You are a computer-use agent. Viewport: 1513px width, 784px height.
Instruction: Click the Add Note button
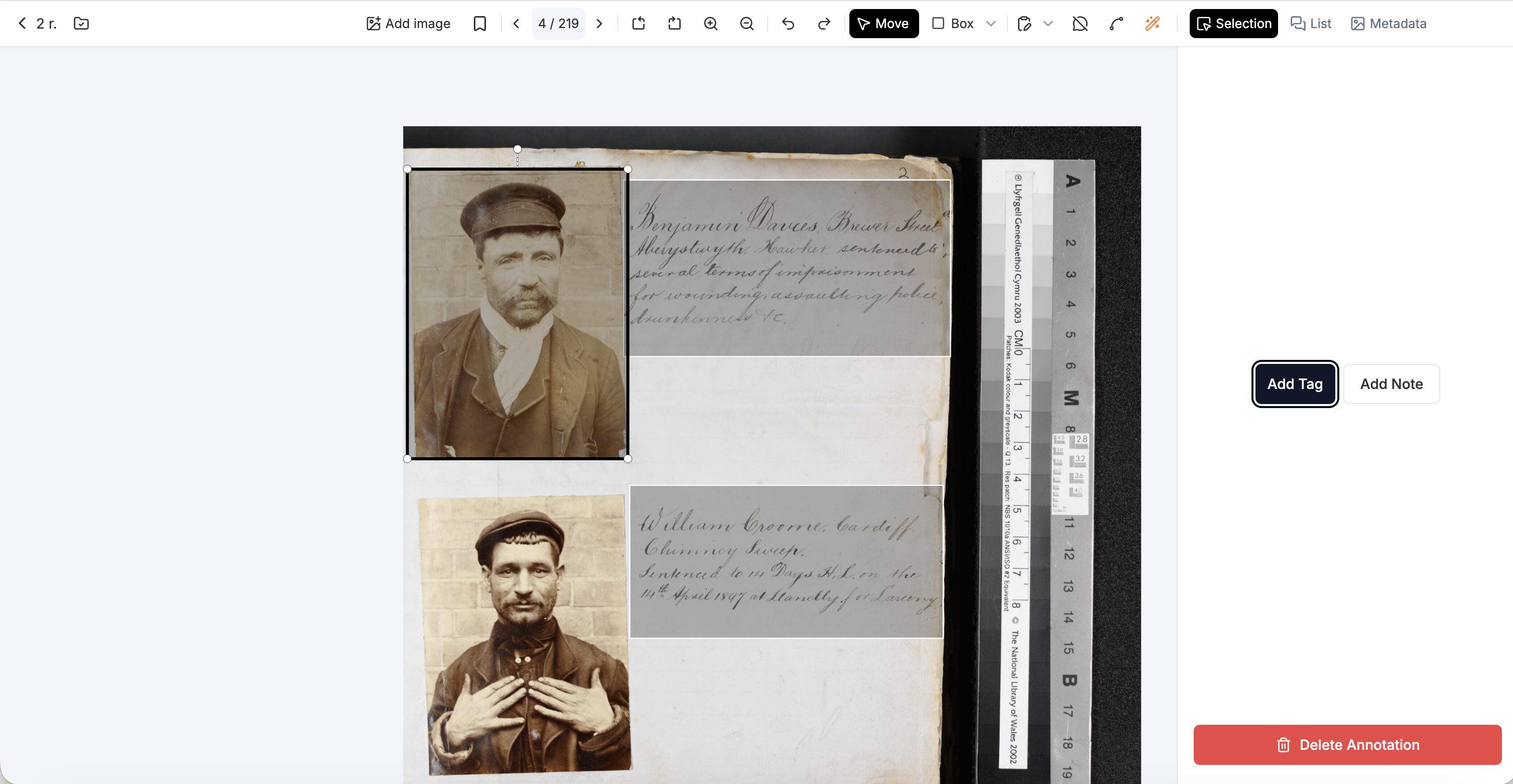[1392, 383]
